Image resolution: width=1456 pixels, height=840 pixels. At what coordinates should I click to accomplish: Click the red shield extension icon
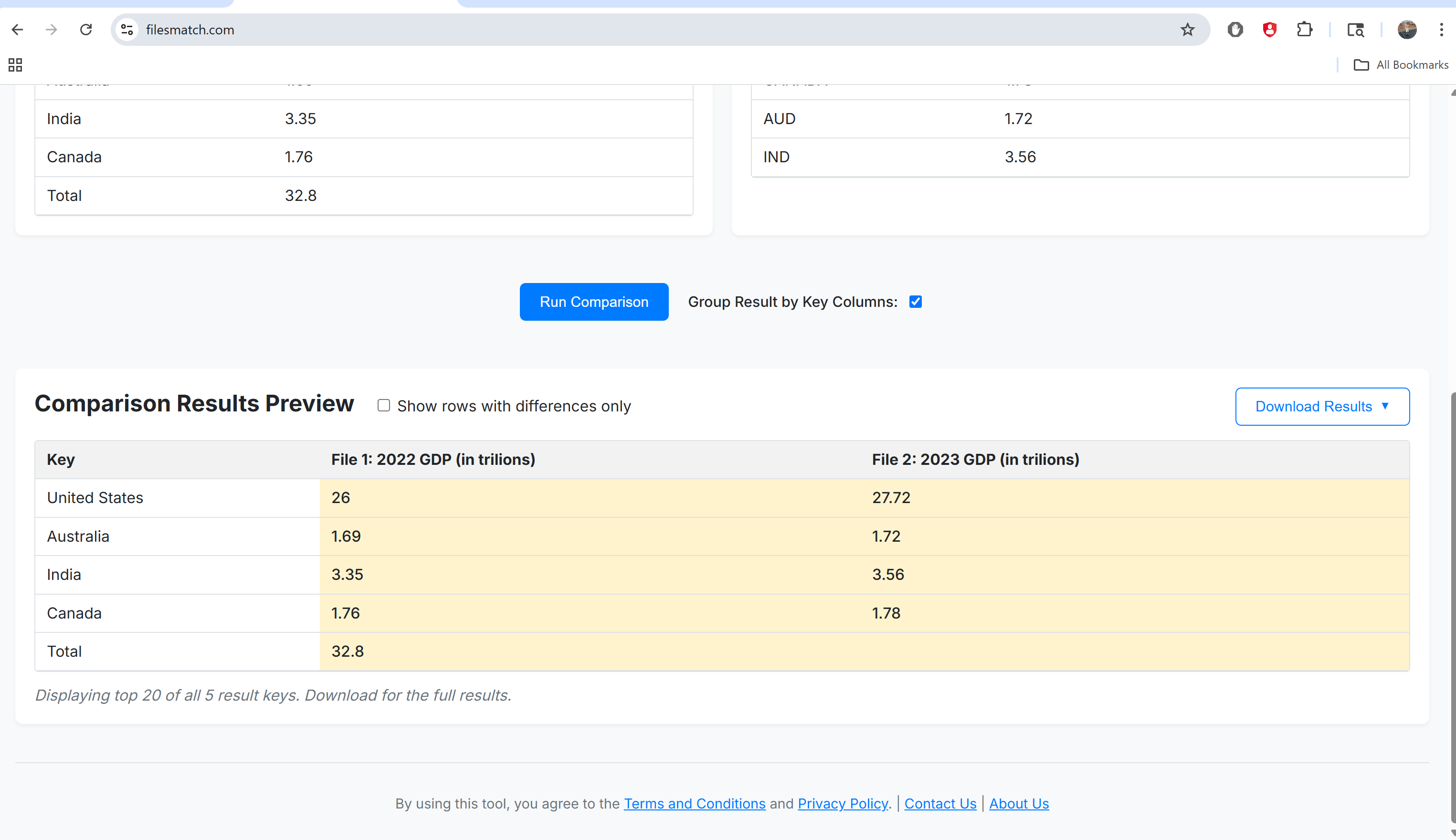1269,30
